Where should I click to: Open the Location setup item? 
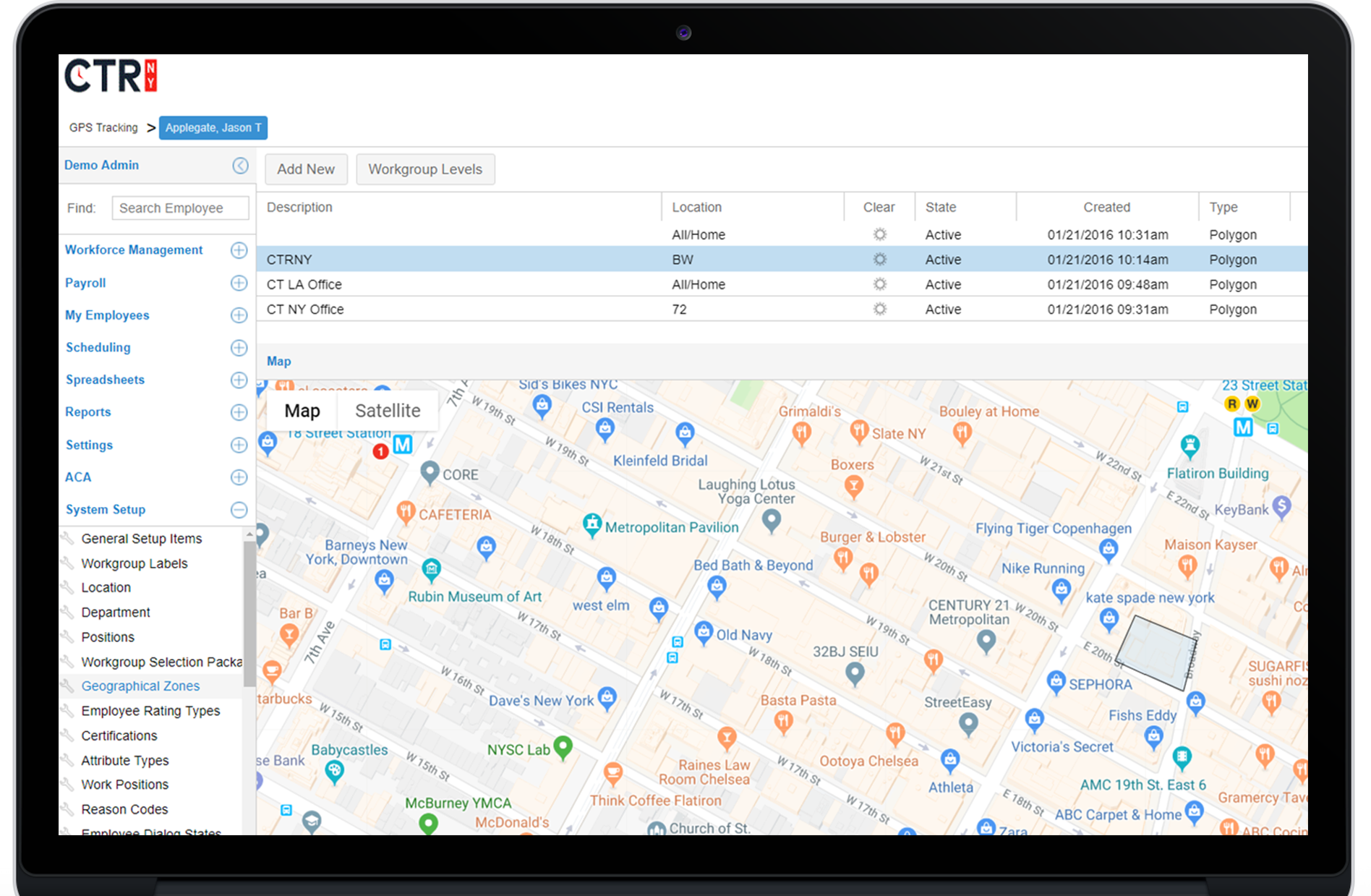(106, 588)
